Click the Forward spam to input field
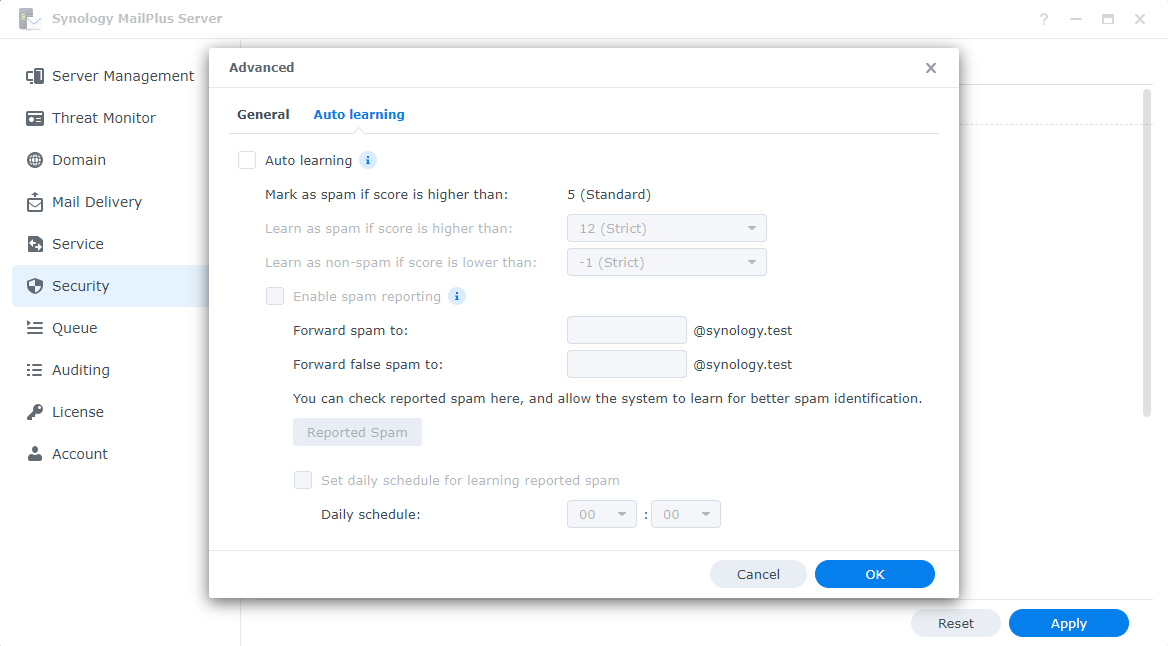 [626, 330]
